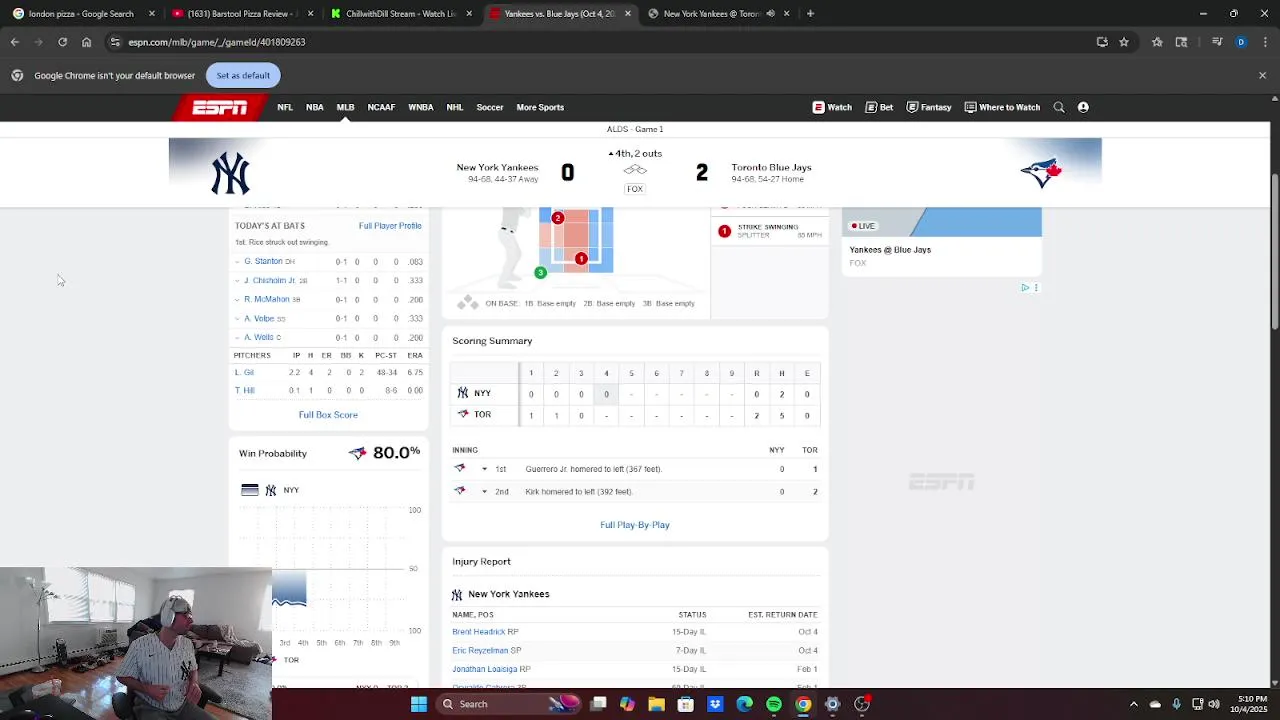Launch Spotify from the taskbar

click(x=774, y=704)
